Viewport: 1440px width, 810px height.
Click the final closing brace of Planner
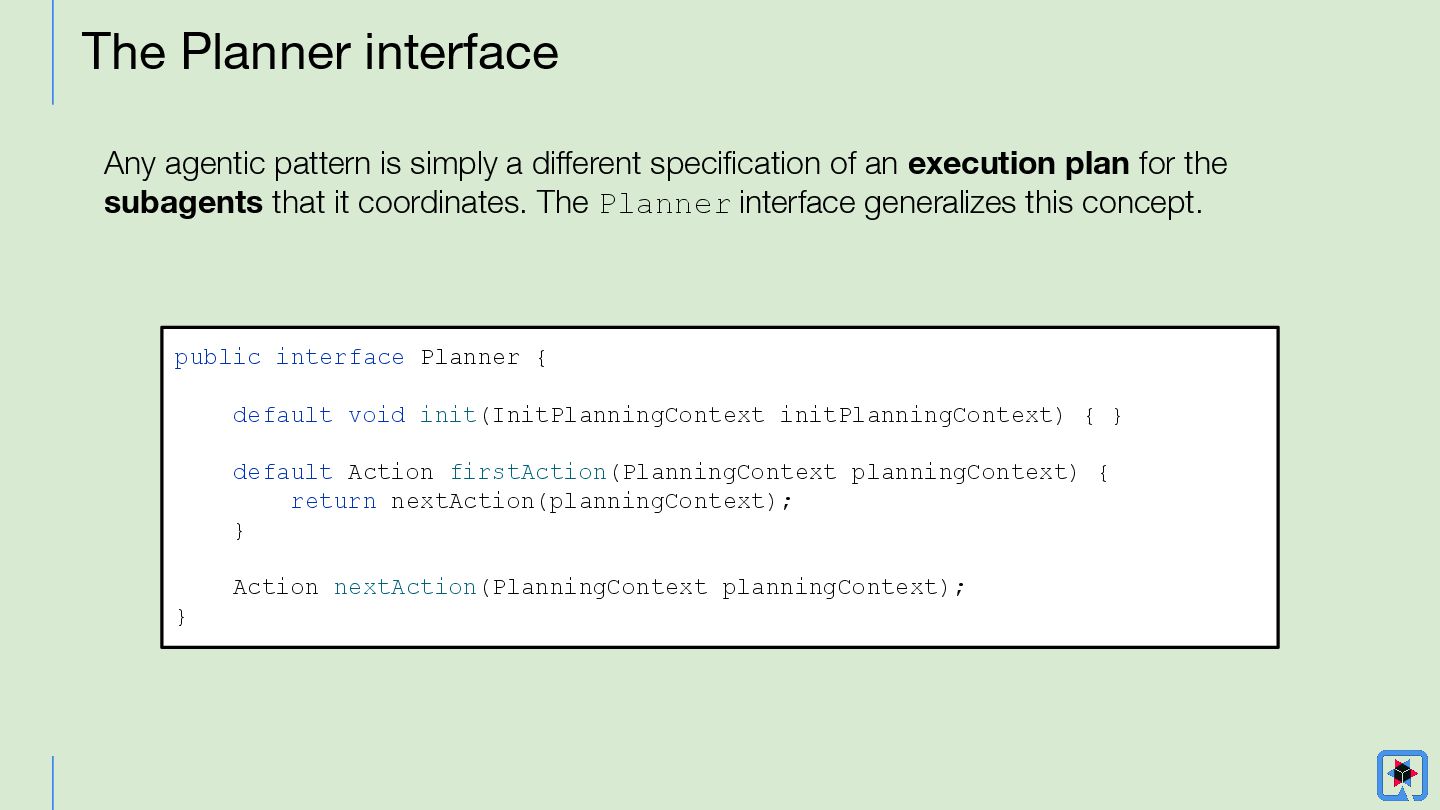coord(181,617)
